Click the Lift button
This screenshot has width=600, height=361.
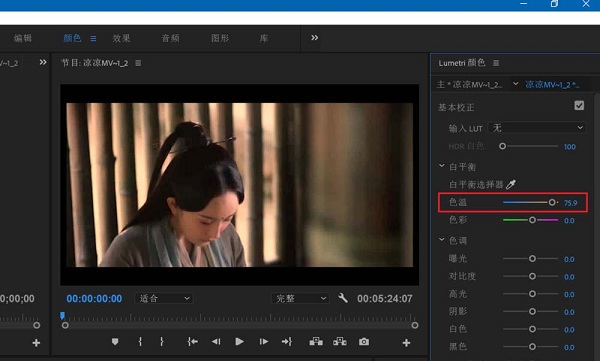tap(316, 341)
